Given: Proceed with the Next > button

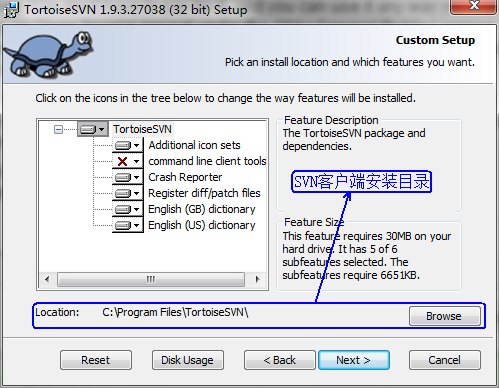Looking at the screenshot, I should point(354,360).
